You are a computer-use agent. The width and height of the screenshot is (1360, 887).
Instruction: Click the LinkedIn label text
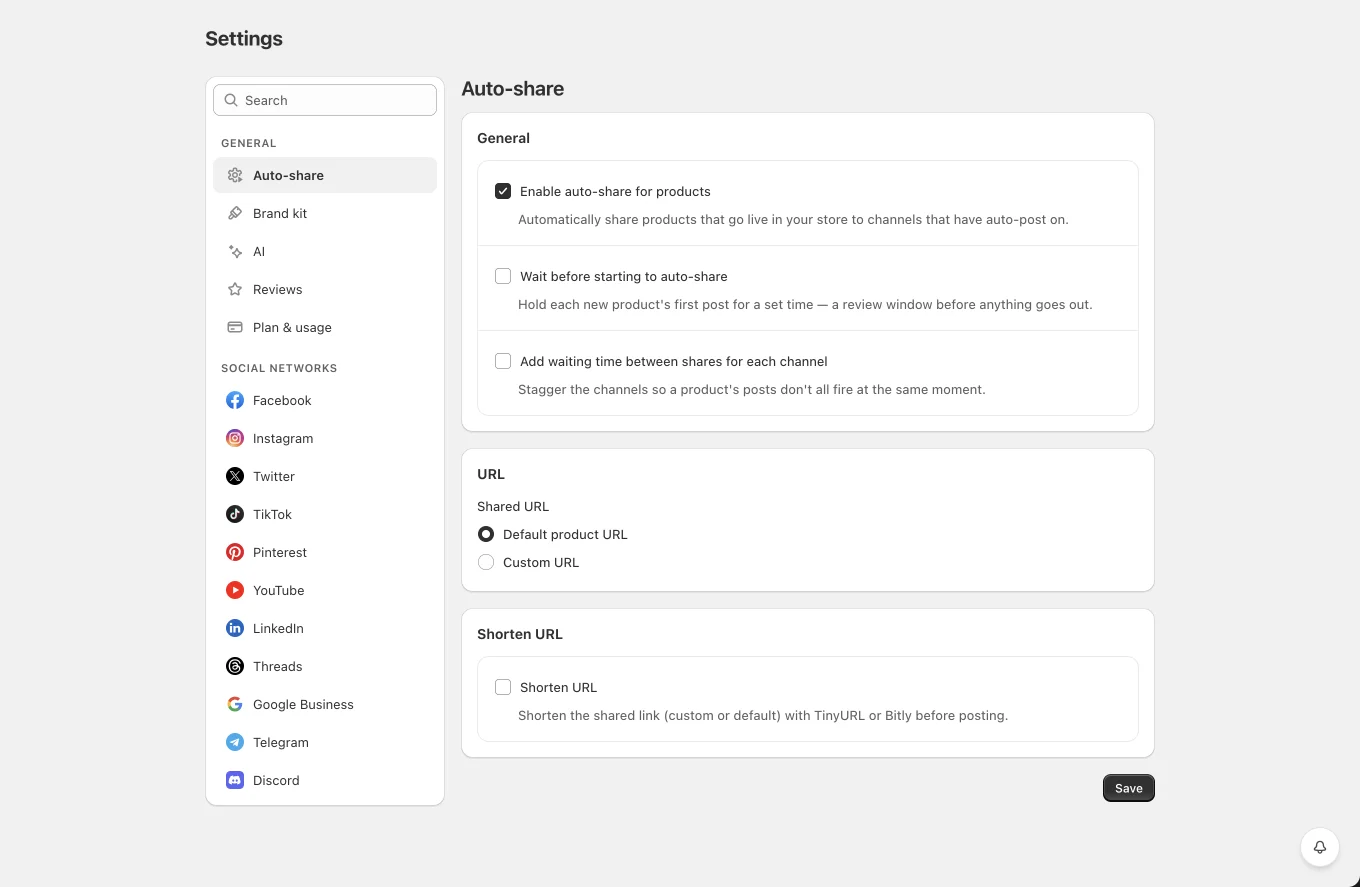pyautogui.click(x=278, y=628)
